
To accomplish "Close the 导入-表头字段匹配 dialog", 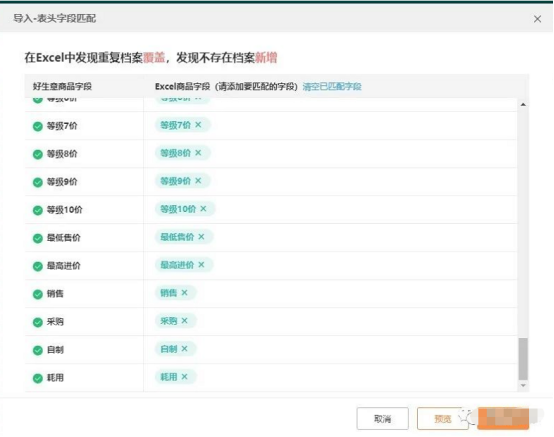I will click(x=537, y=19).
